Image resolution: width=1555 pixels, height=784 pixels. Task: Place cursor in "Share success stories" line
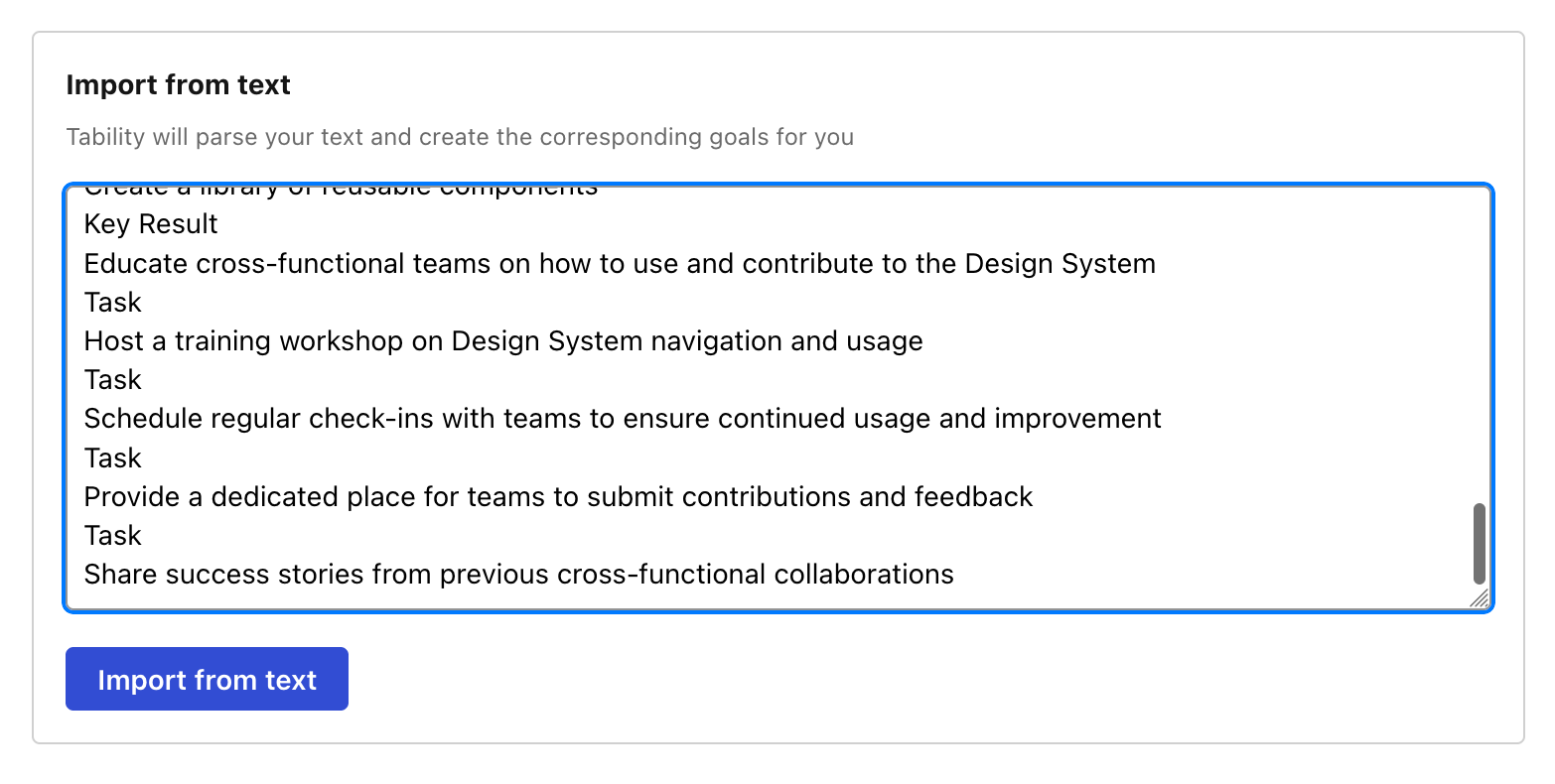[518, 575]
